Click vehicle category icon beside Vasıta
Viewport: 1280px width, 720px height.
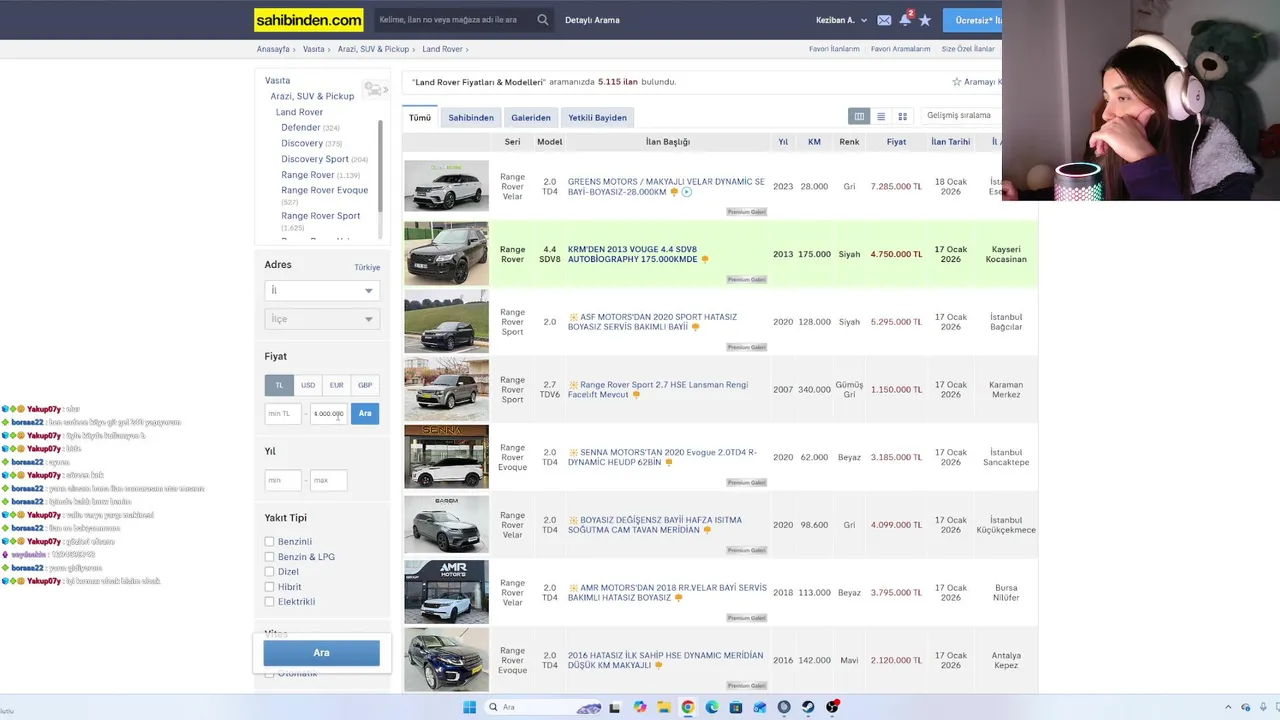pyautogui.click(x=376, y=89)
